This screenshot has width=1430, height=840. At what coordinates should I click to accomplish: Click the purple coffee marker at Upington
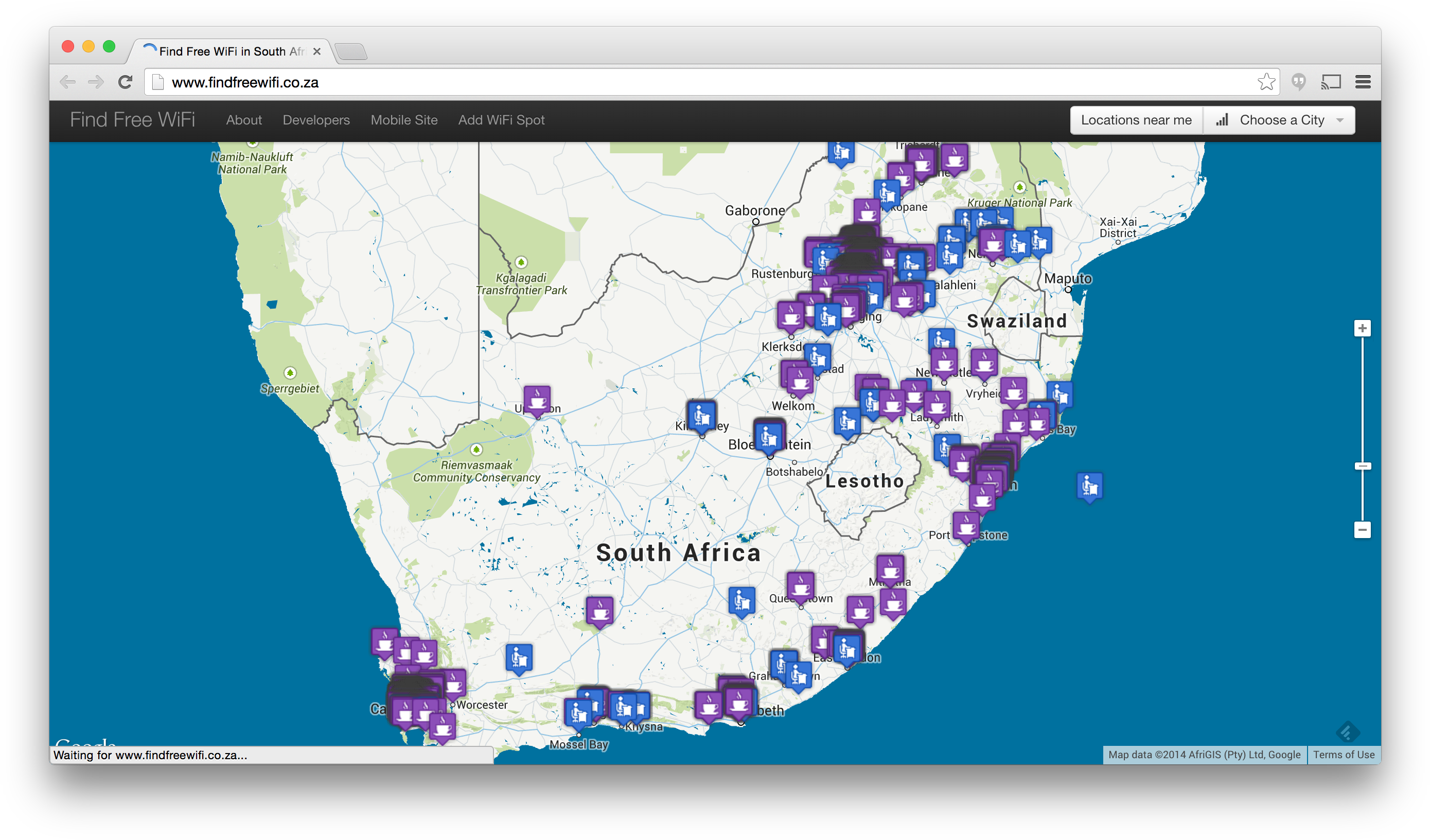[x=537, y=400]
